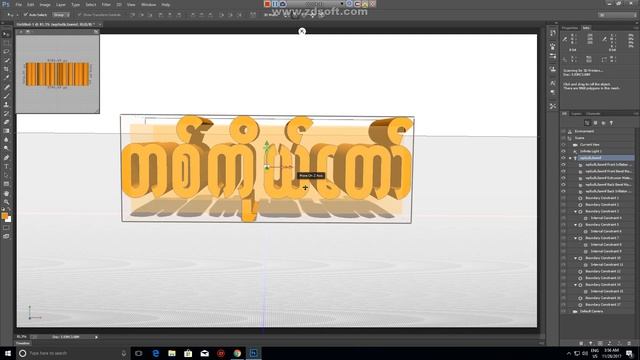Select the History Brush tool
The image size is (640, 360).
[x=6, y=113]
